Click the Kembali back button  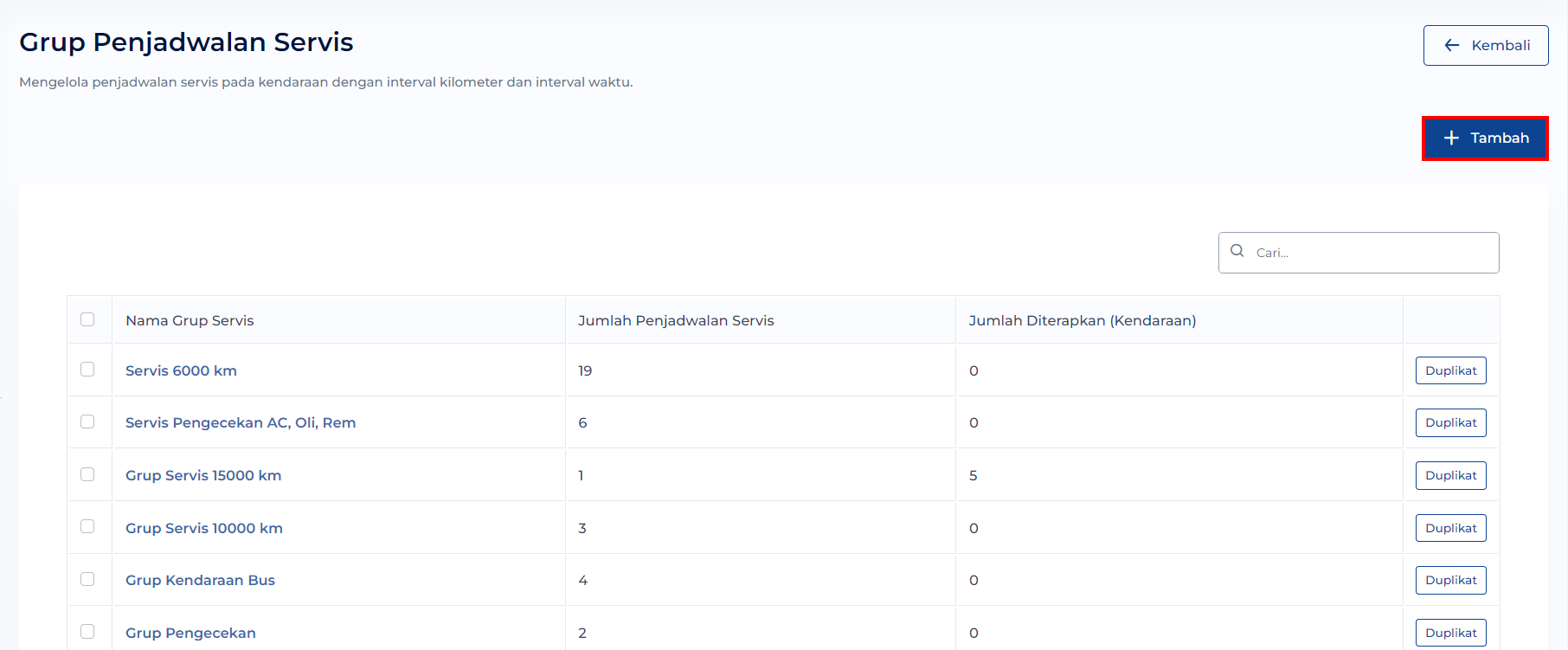point(1486,45)
